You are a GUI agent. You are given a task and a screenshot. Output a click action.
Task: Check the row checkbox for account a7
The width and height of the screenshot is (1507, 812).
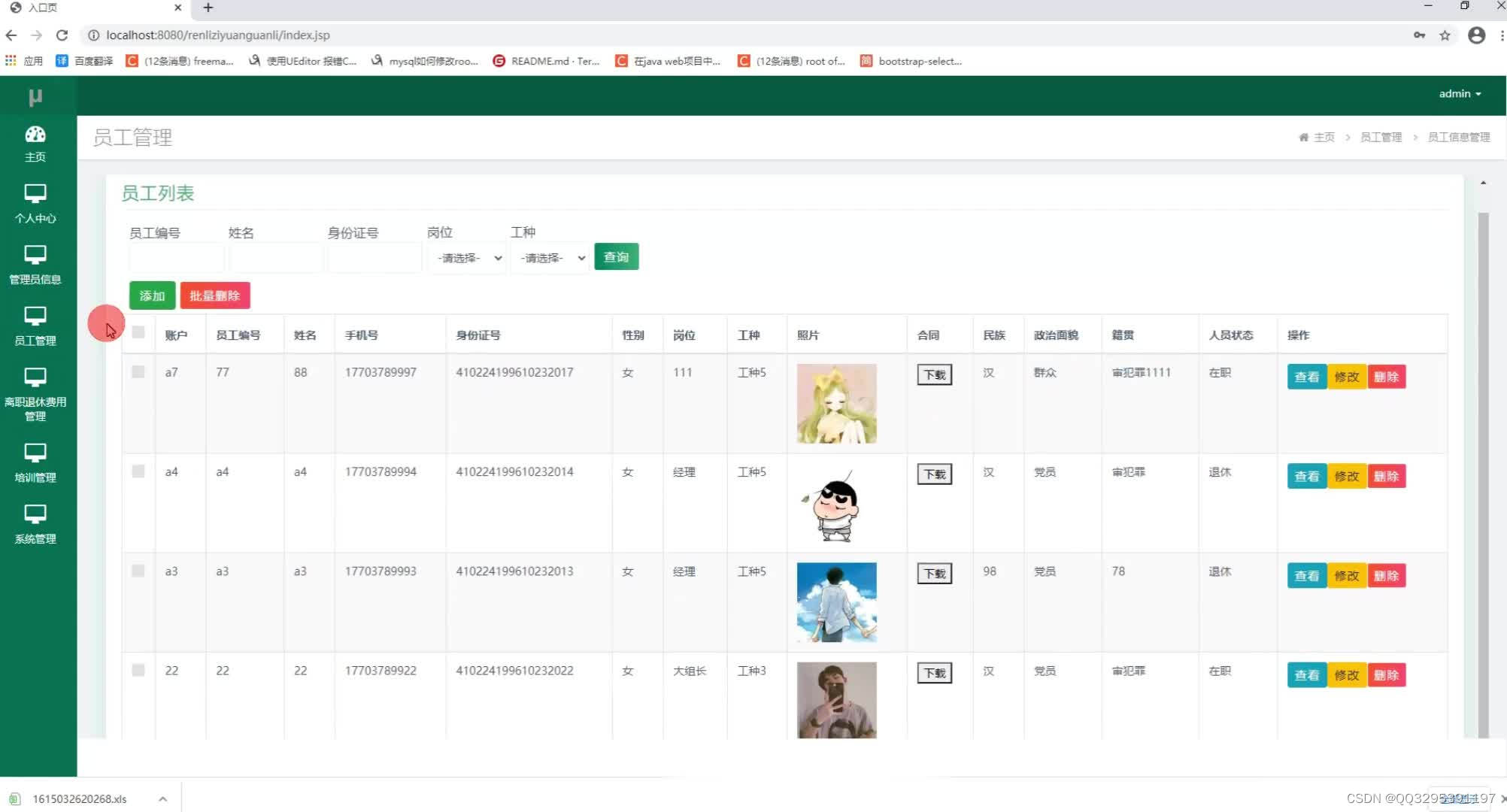(x=138, y=372)
